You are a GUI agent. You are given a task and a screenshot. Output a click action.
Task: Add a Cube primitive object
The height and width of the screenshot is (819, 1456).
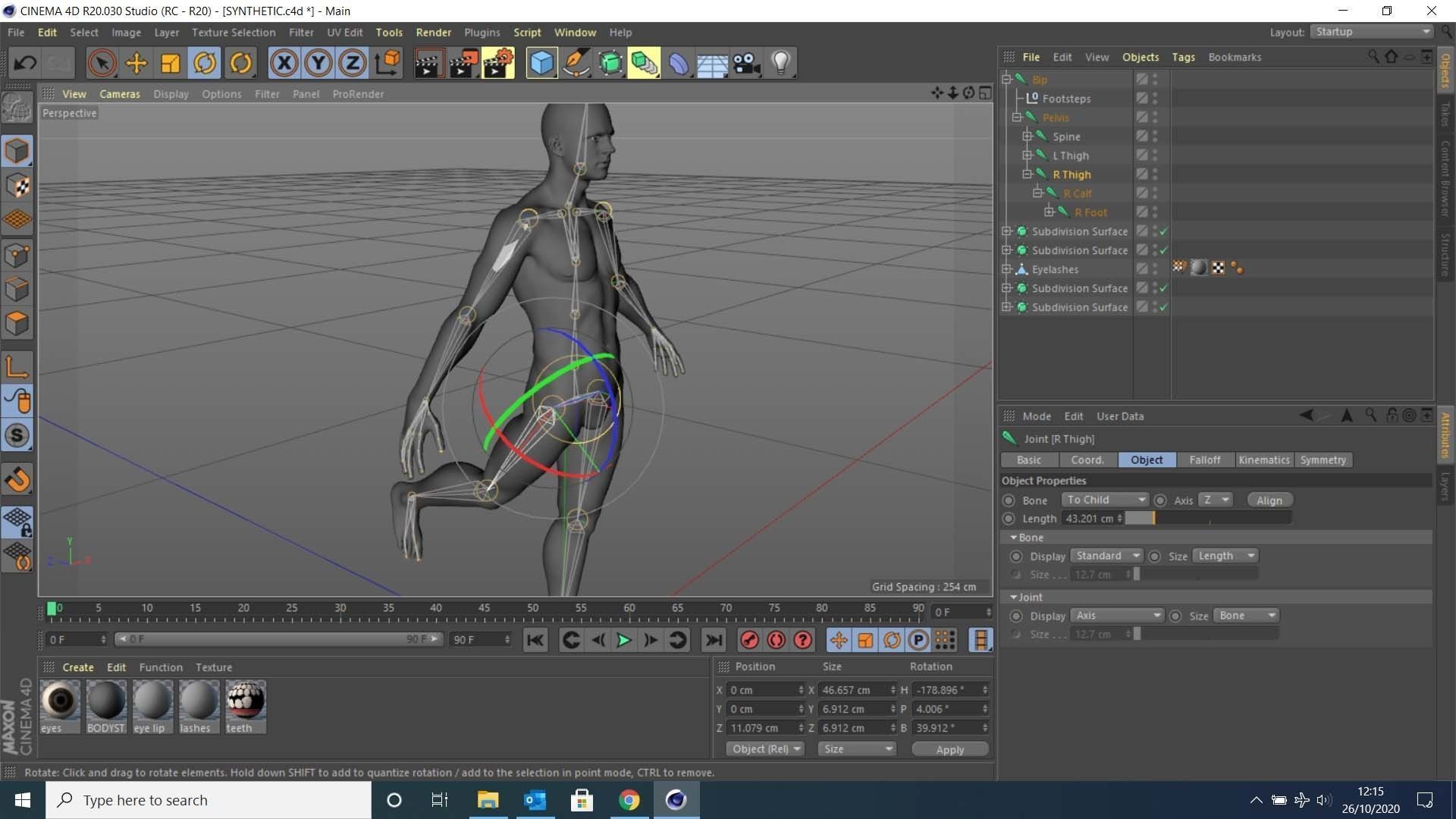[x=541, y=63]
